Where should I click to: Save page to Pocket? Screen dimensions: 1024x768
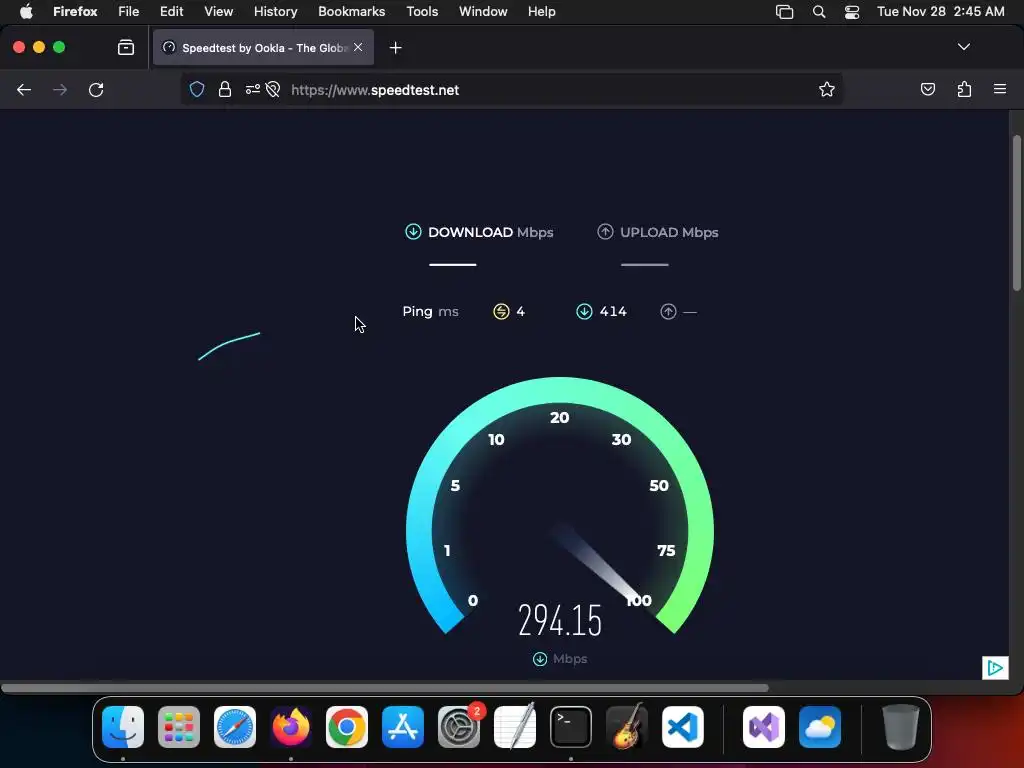[927, 89]
